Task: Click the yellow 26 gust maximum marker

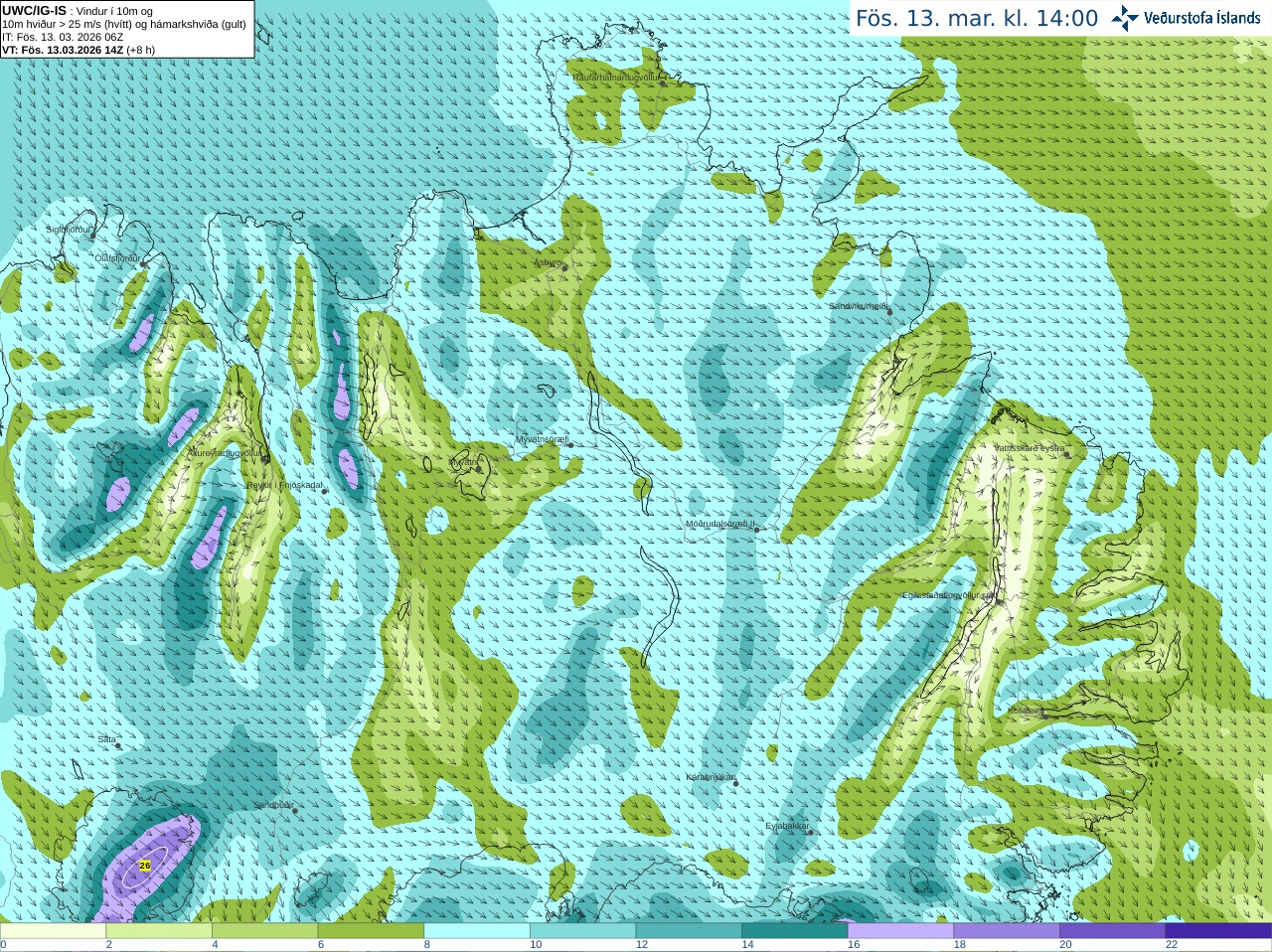Action: click(x=145, y=866)
